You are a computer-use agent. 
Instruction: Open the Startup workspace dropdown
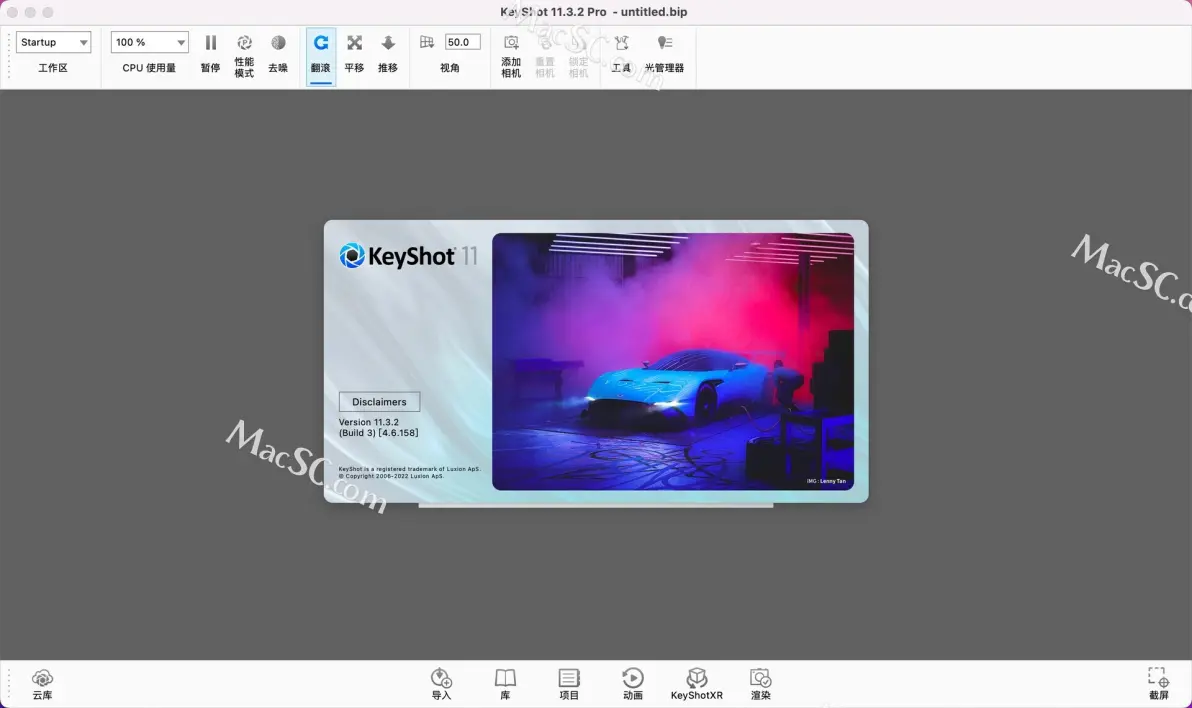pyautogui.click(x=53, y=43)
